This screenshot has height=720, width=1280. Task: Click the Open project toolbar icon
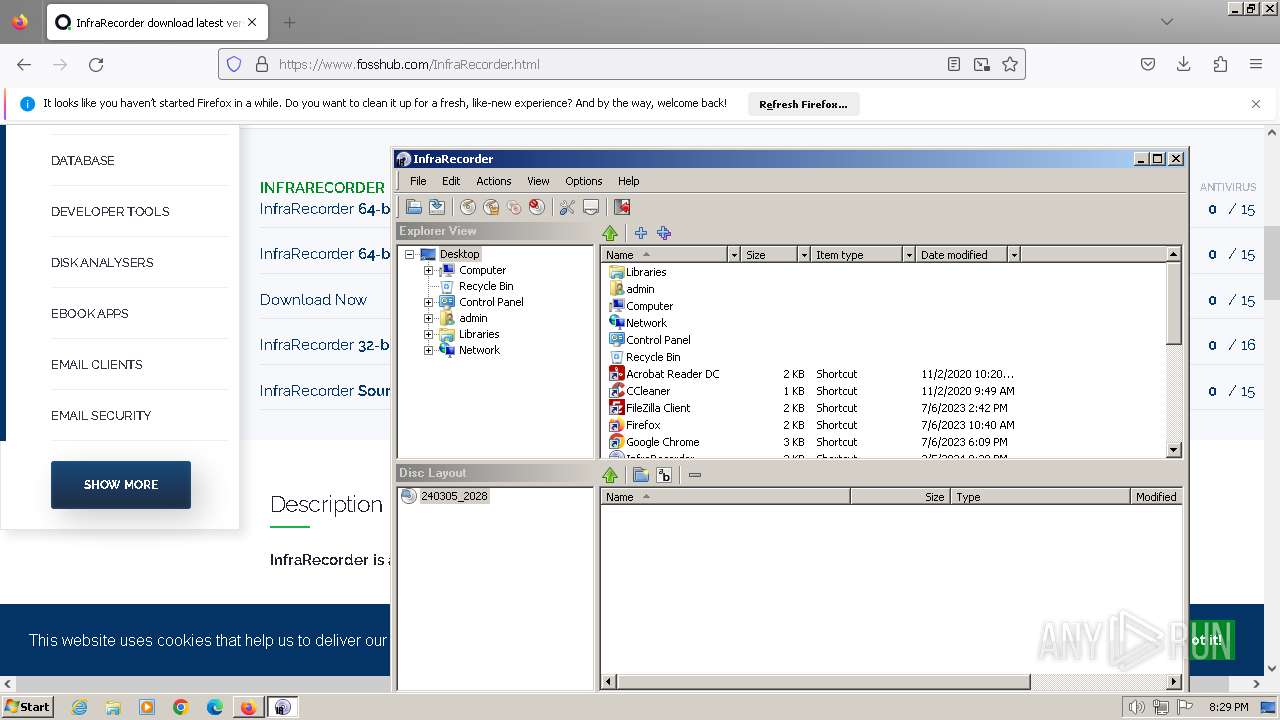[413, 207]
